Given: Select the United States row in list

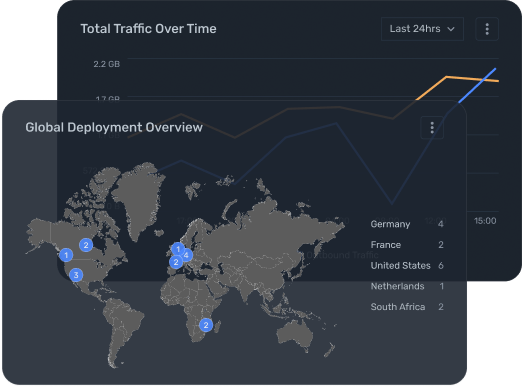Looking at the screenshot, I should click(407, 265).
